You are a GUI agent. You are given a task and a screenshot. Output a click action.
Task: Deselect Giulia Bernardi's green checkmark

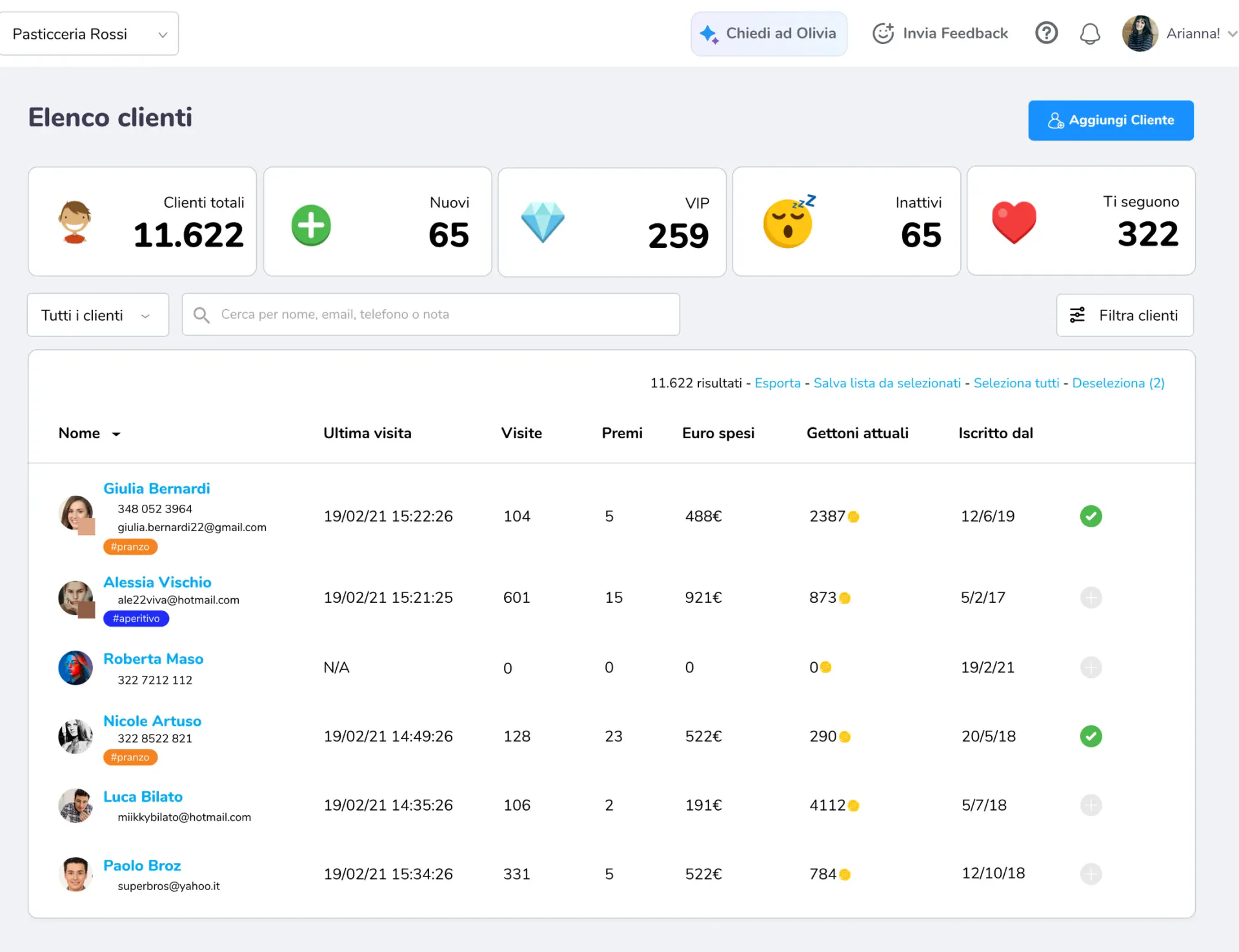[1091, 516]
